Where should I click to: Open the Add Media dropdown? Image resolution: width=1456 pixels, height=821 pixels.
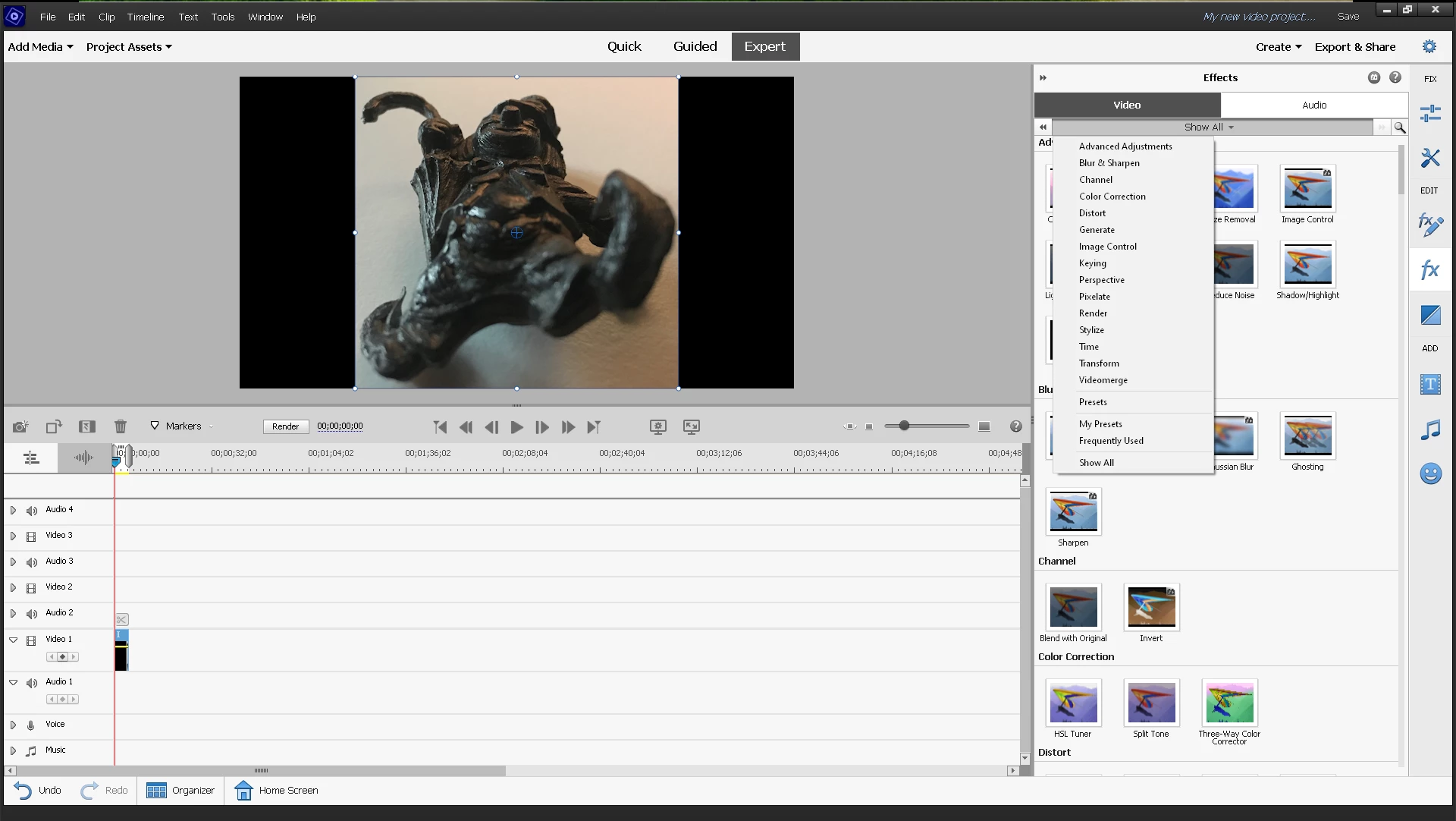(x=40, y=47)
